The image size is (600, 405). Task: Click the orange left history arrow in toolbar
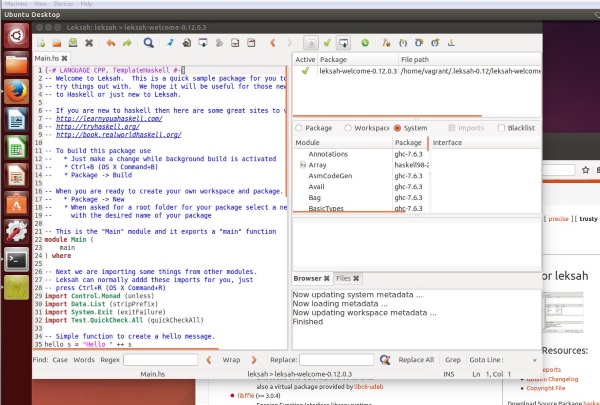pos(273,43)
